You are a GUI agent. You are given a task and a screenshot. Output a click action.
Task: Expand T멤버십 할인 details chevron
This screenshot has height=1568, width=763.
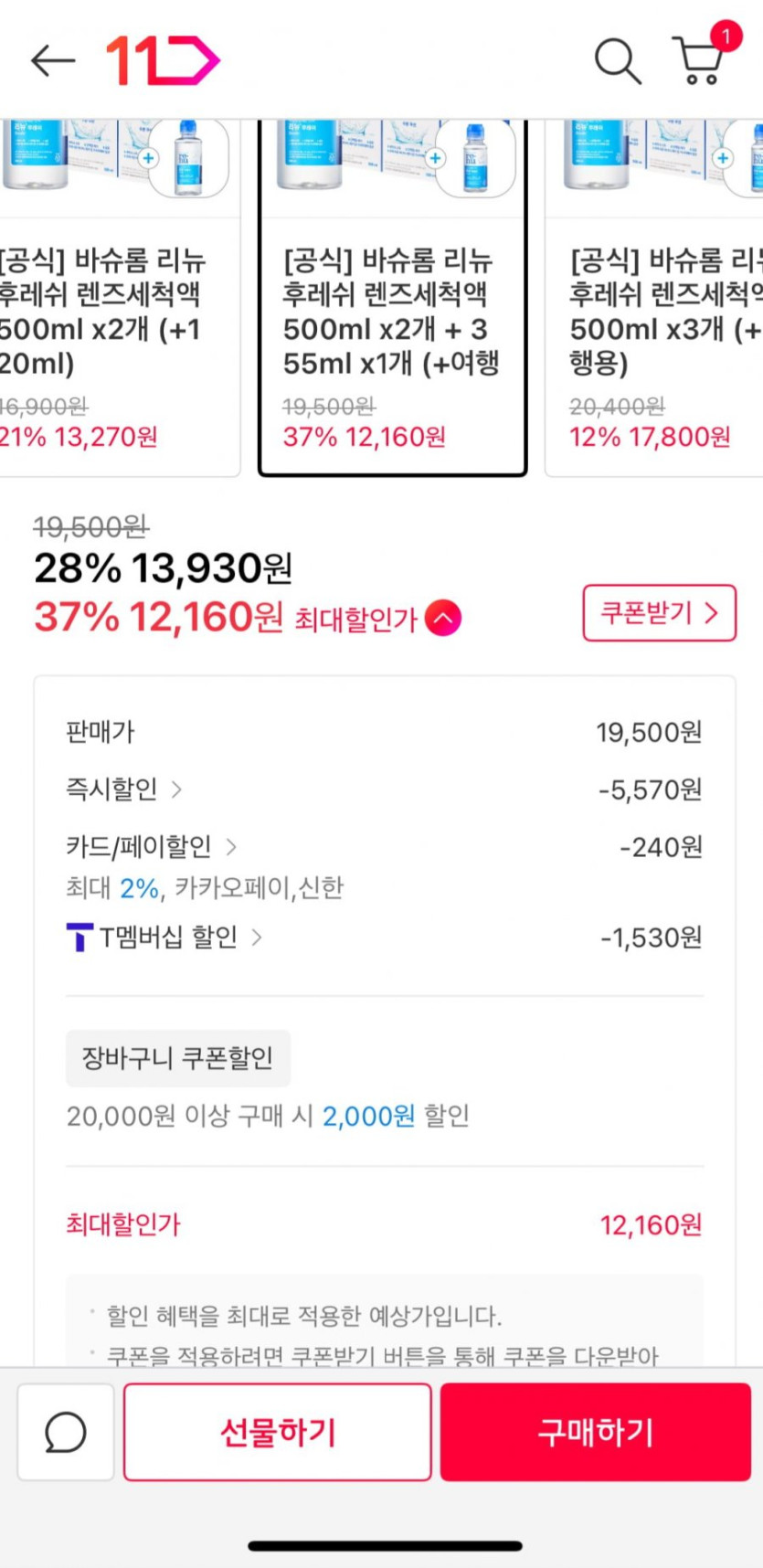coord(257,938)
